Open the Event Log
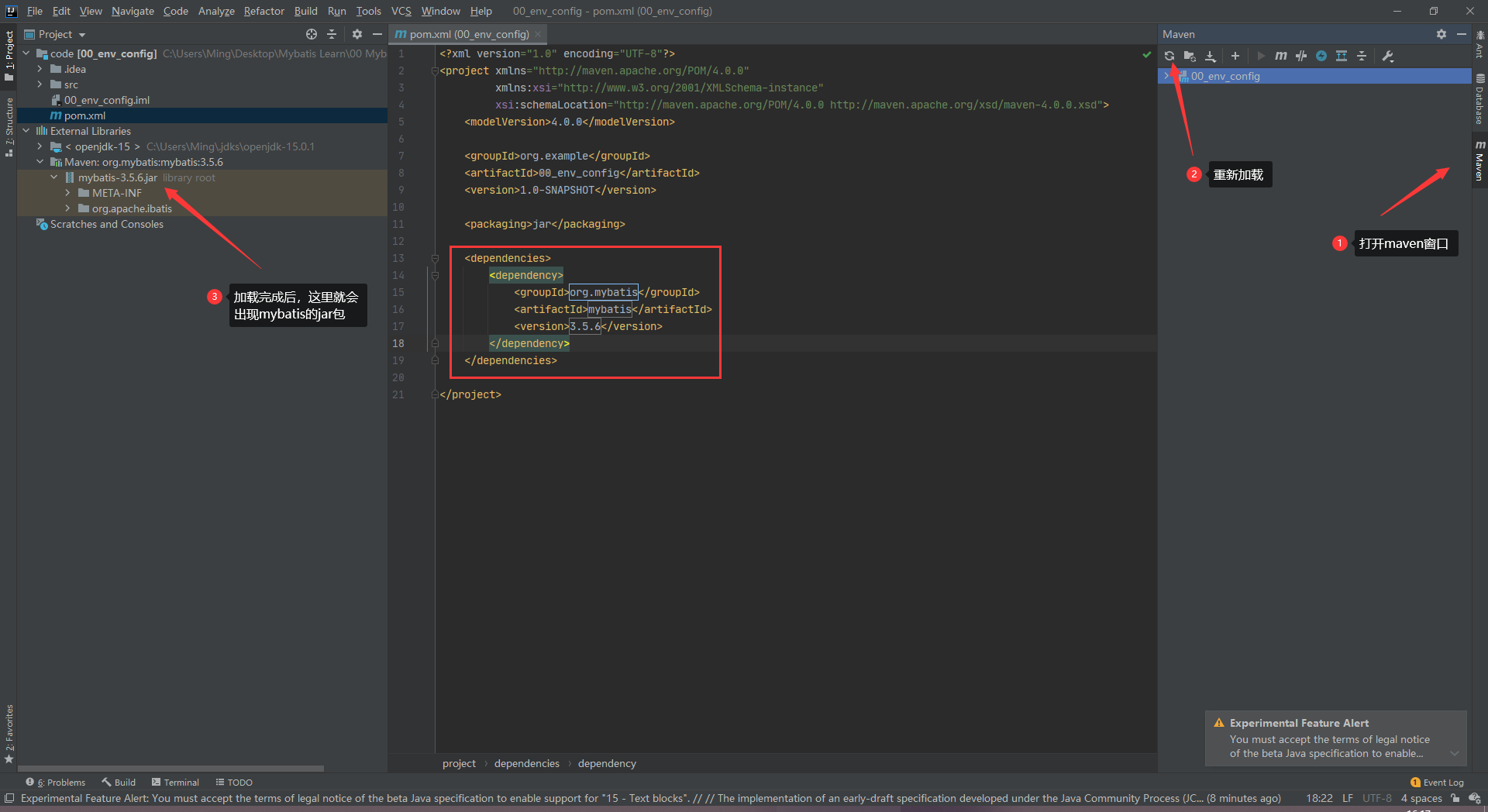 tap(1438, 783)
